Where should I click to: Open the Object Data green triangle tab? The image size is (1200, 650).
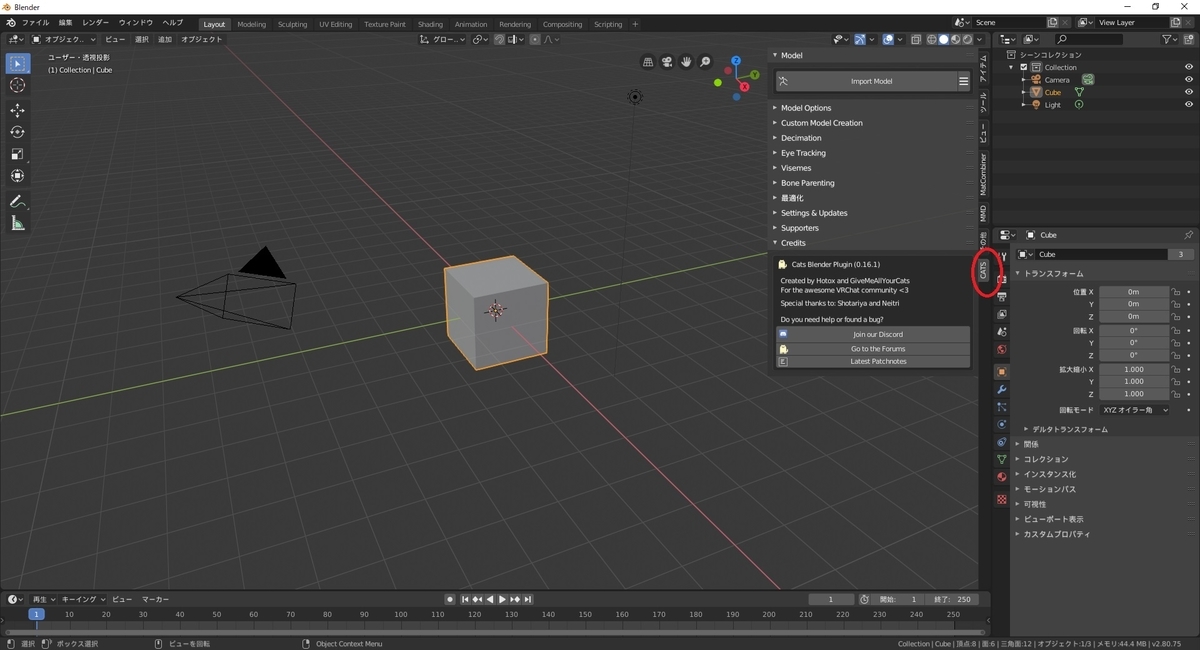(x=1001, y=459)
